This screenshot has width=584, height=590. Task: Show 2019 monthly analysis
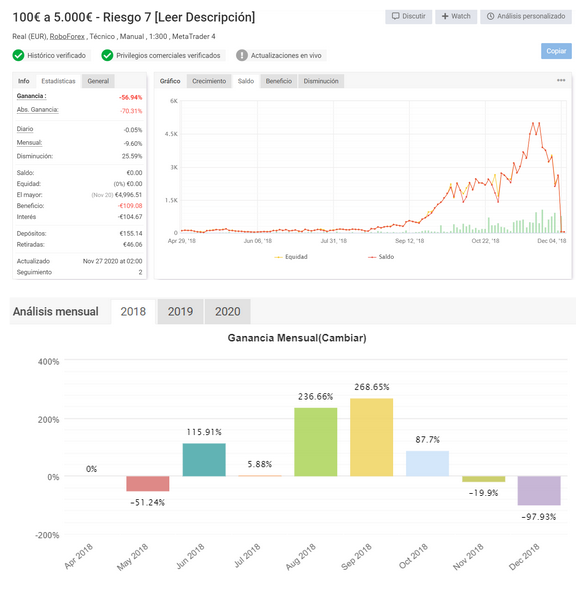tap(180, 312)
